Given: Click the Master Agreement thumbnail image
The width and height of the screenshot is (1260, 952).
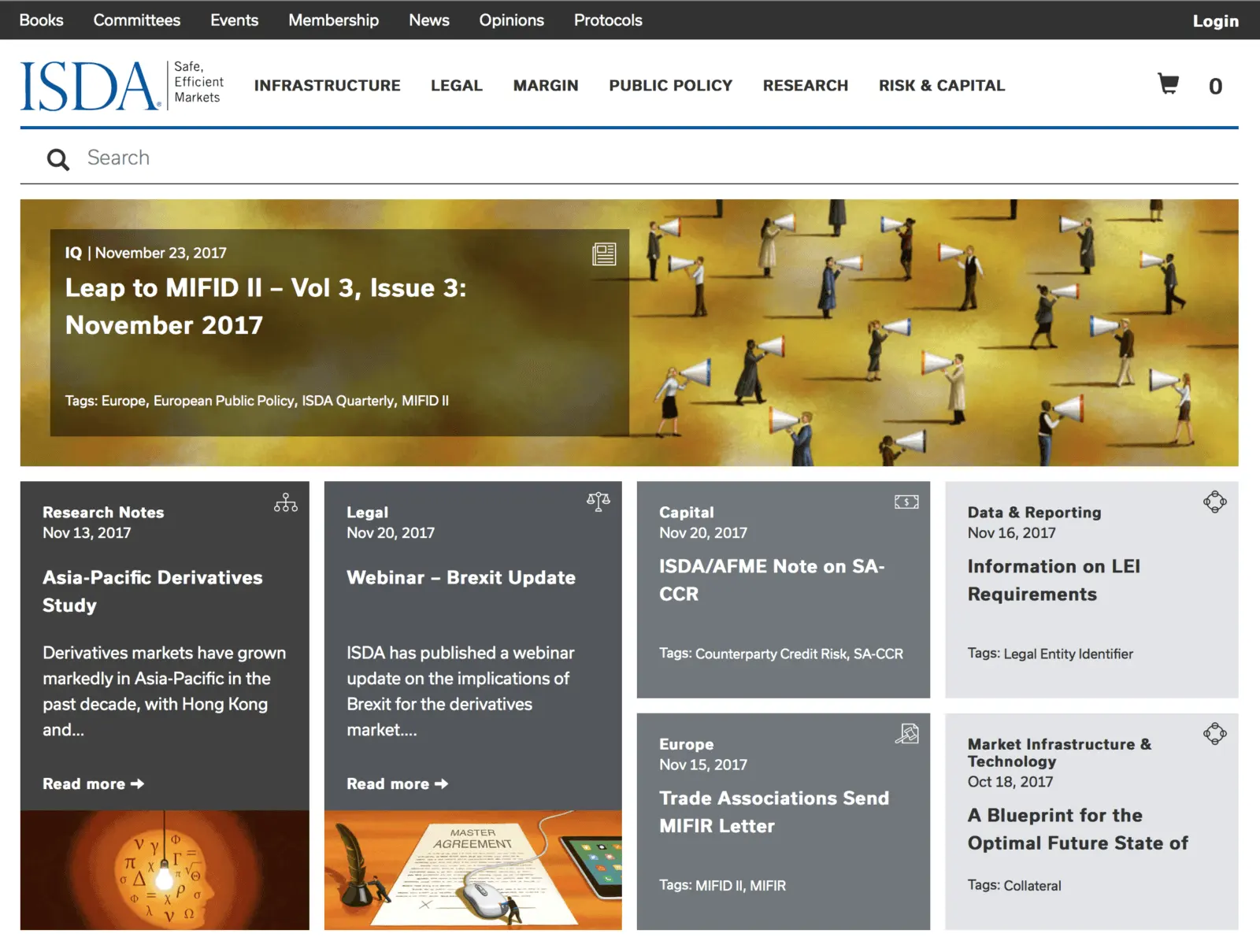Looking at the screenshot, I should click(x=472, y=870).
